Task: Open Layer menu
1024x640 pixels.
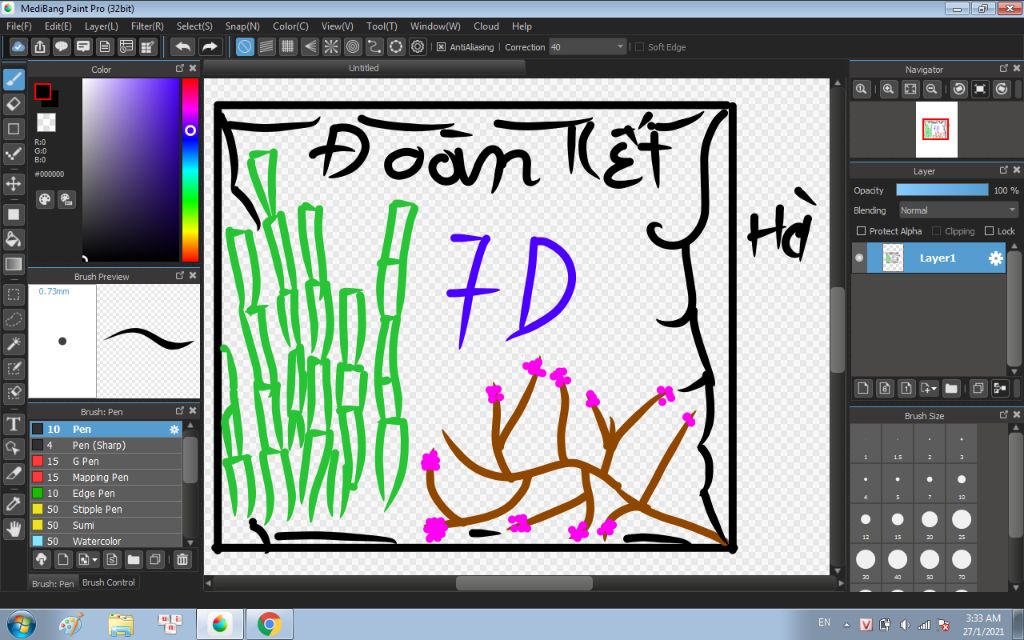Action: [101, 26]
